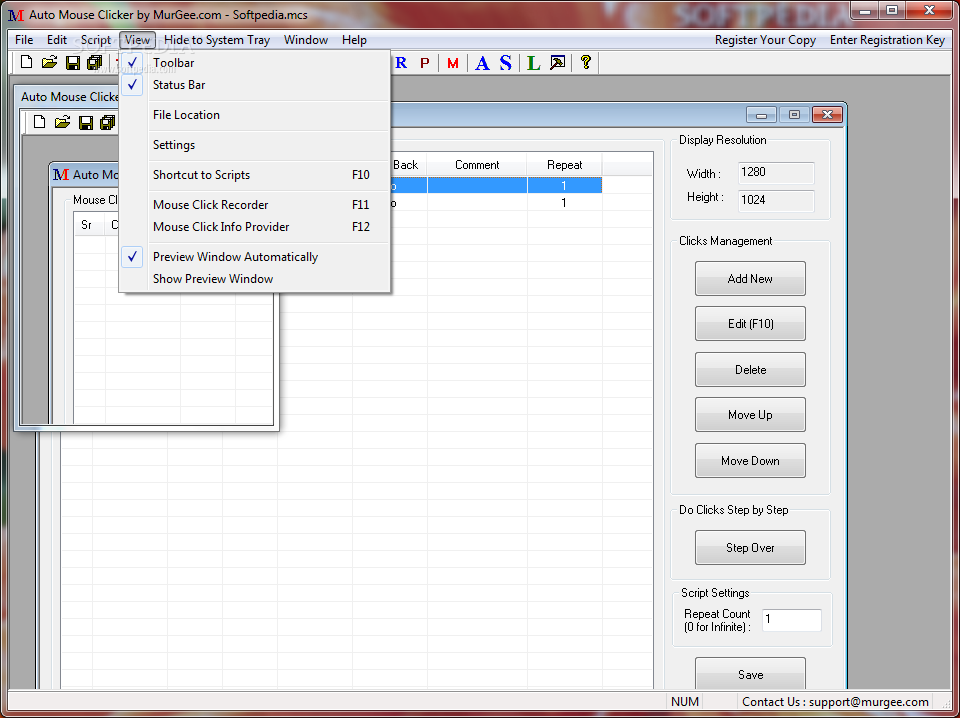Click the Repeat column header

point(564,165)
